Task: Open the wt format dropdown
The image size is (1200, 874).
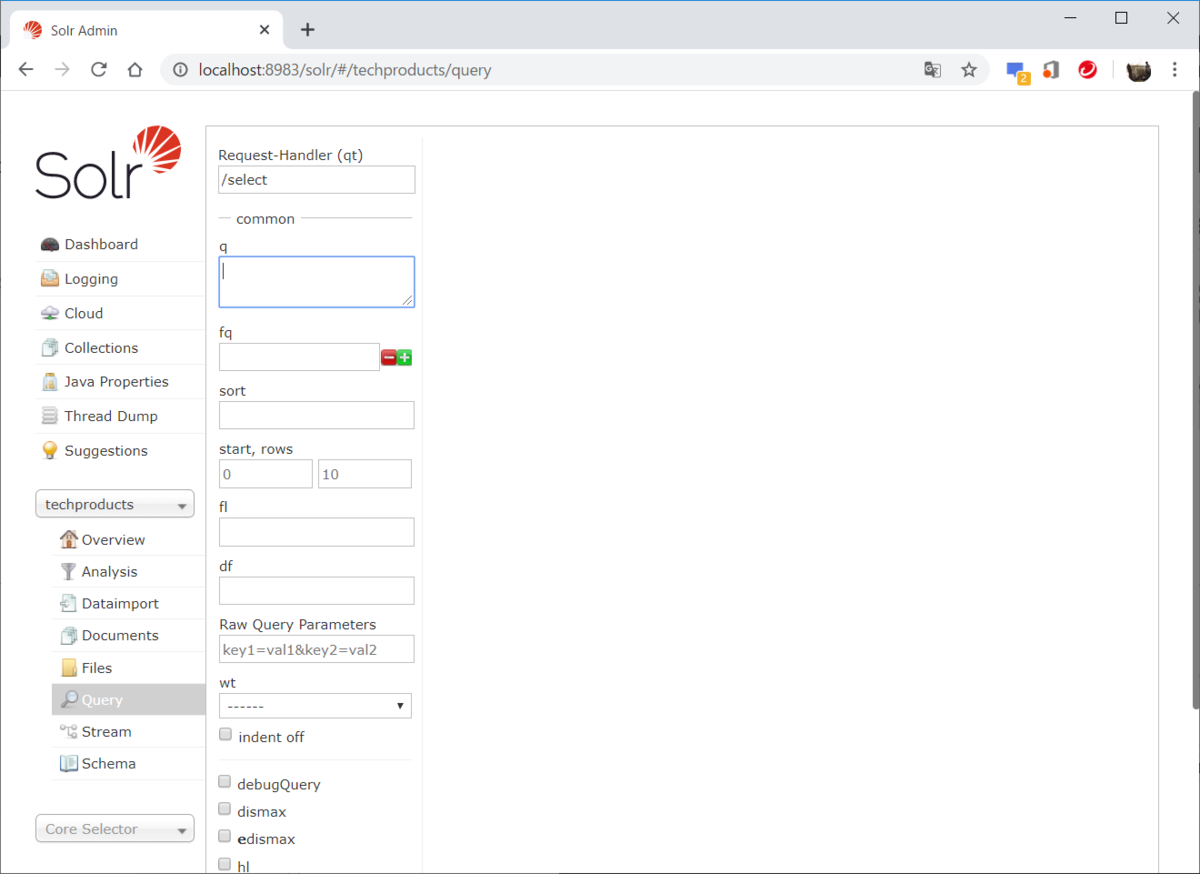Action: point(315,705)
